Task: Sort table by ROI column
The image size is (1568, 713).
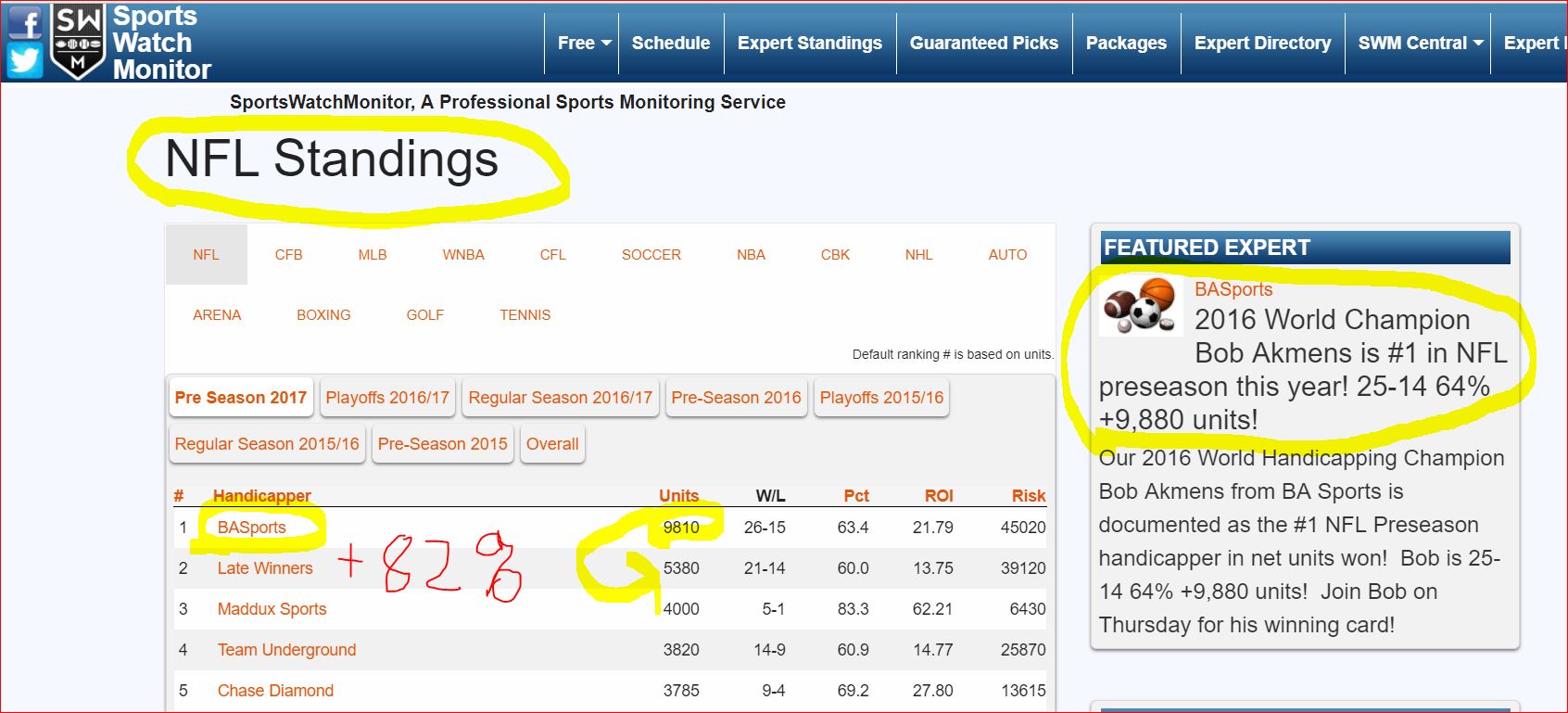Action: click(x=939, y=496)
